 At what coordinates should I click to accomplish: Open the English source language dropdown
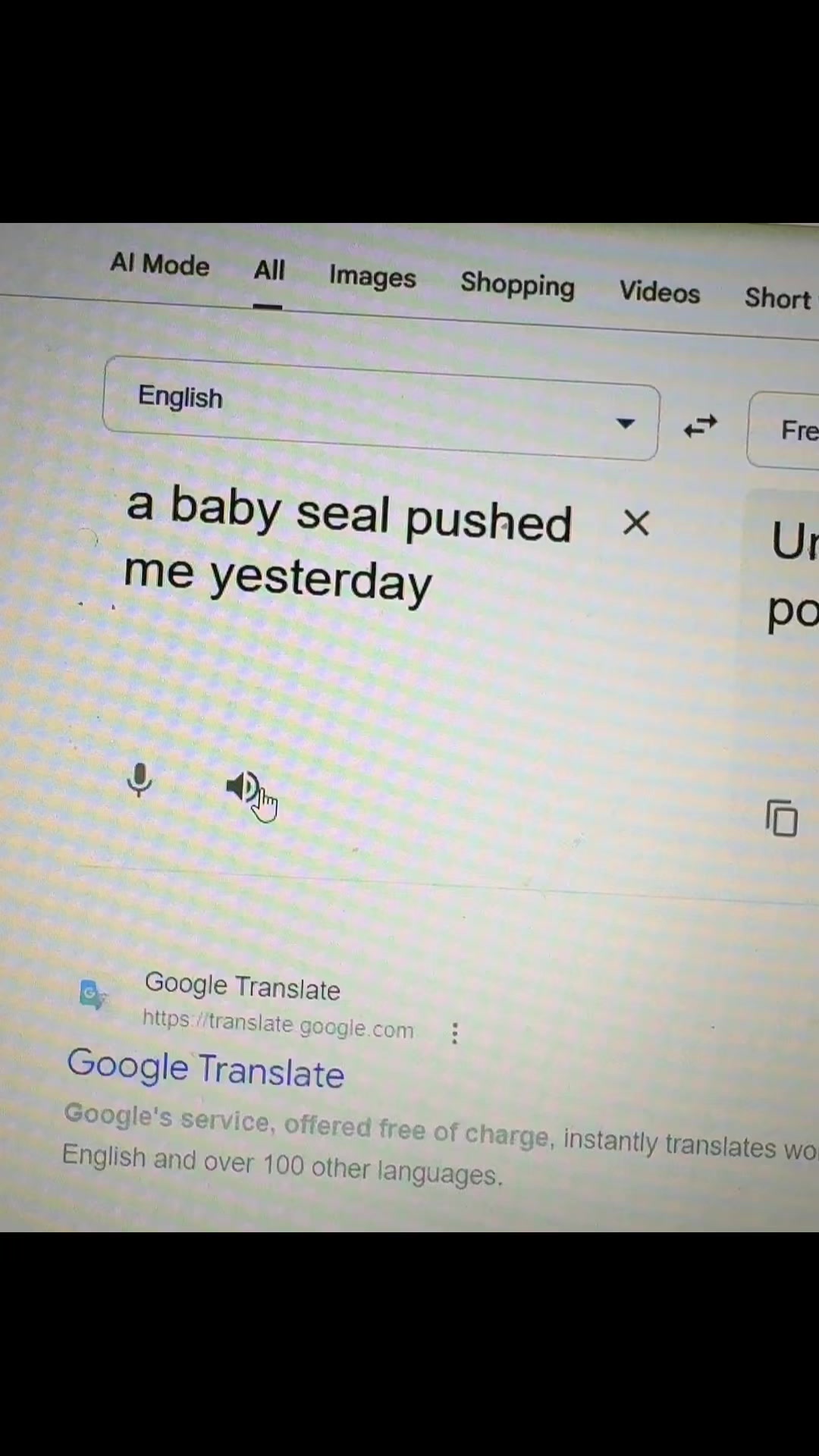(x=381, y=409)
